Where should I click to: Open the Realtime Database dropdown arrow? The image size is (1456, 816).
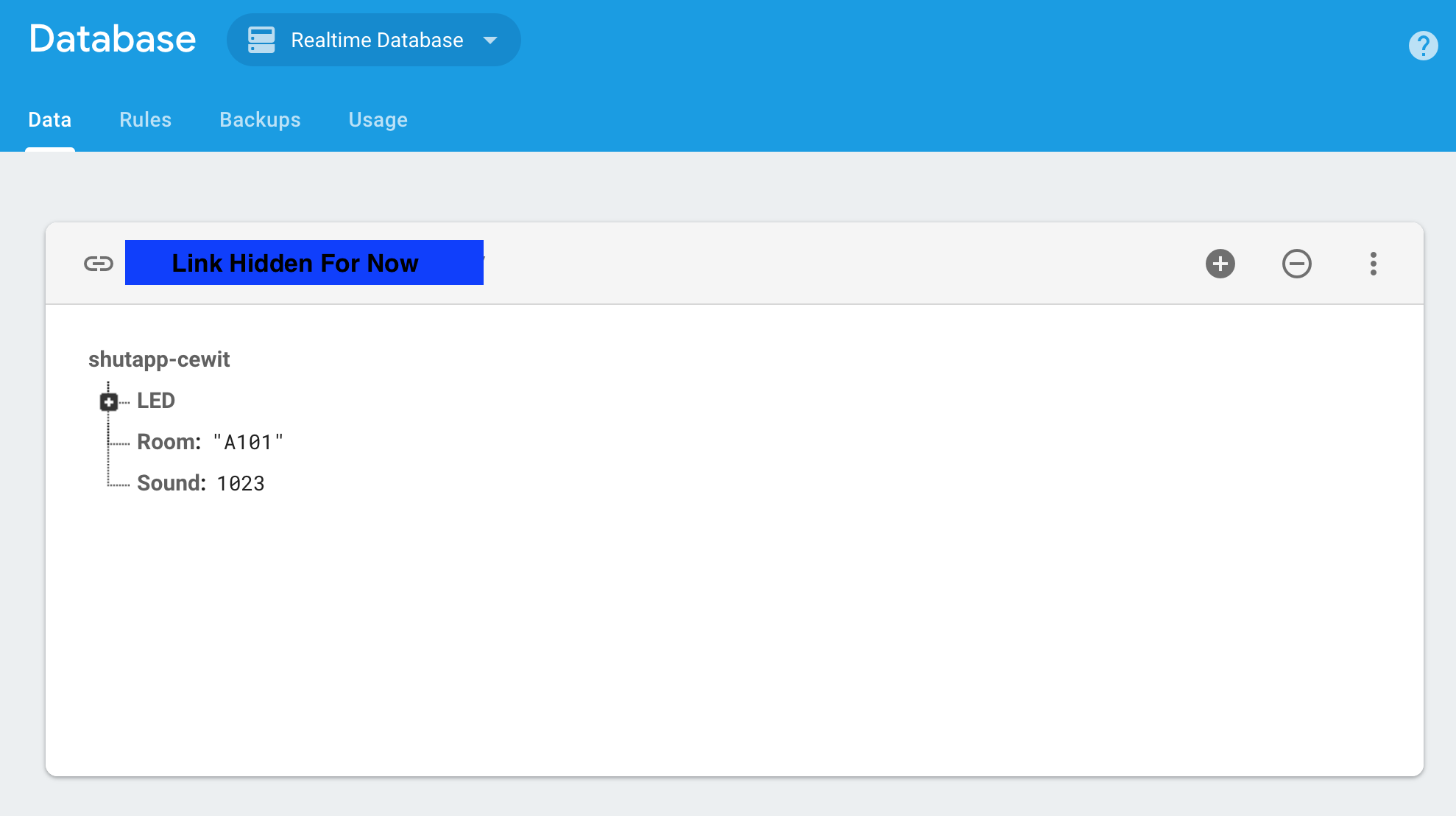click(490, 41)
